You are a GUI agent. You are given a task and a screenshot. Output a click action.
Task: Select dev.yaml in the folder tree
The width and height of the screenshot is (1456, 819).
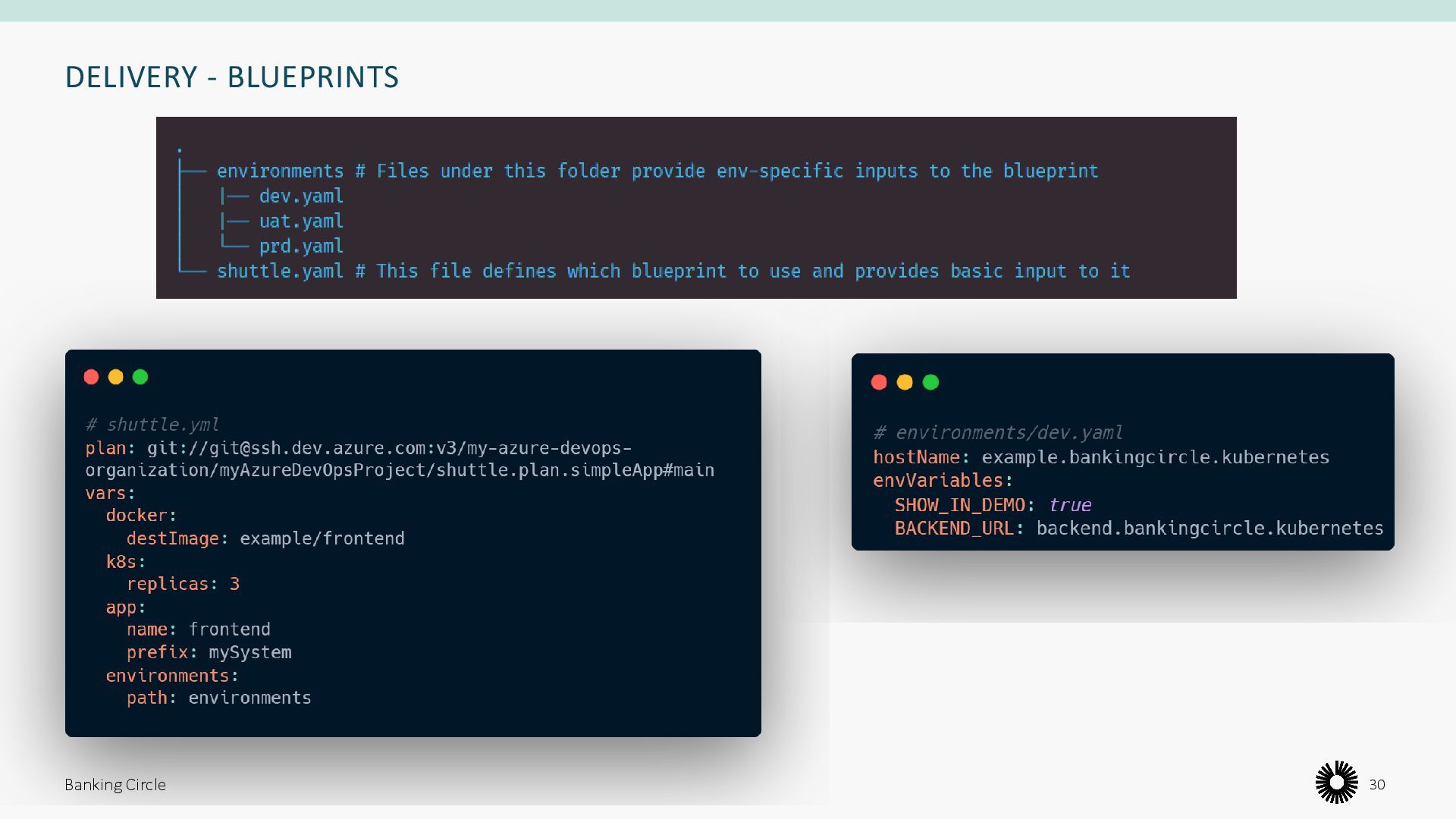tap(301, 196)
